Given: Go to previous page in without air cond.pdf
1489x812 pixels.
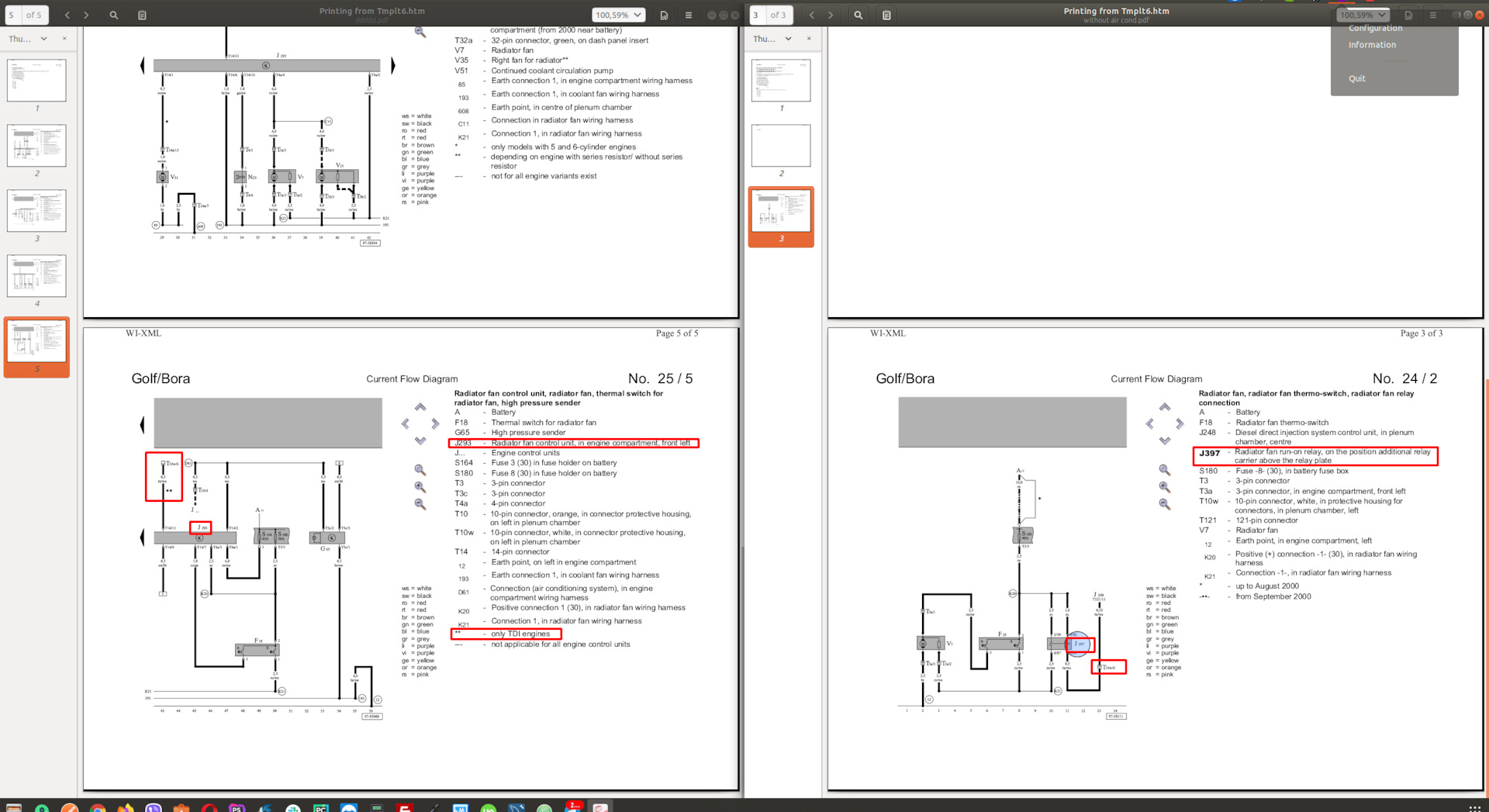Looking at the screenshot, I should 811,15.
